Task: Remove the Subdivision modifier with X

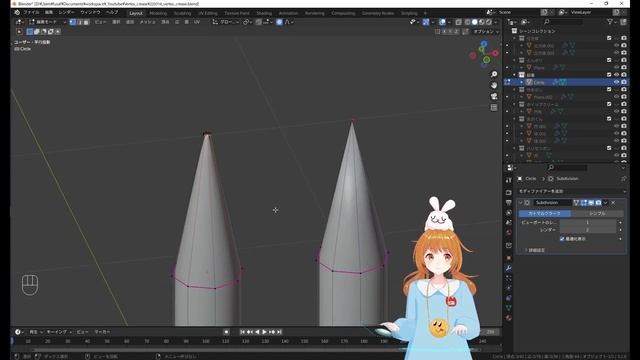Action: pyautogui.click(x=613, y=203)
